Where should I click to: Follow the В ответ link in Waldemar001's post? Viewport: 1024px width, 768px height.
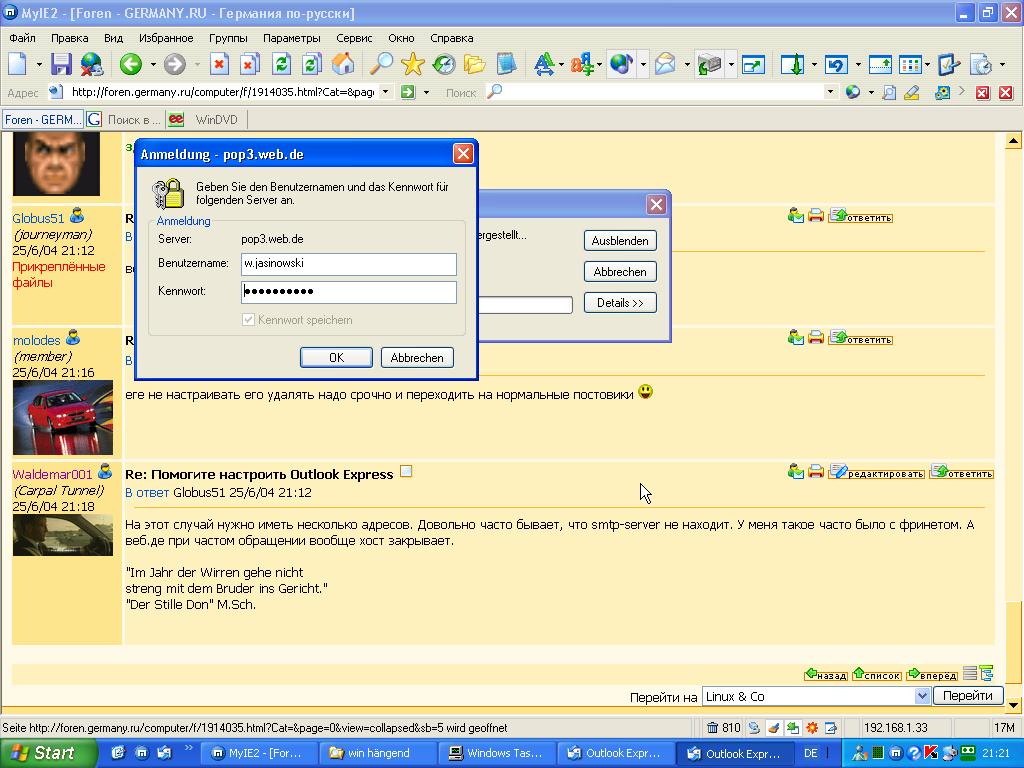[147, 492]
